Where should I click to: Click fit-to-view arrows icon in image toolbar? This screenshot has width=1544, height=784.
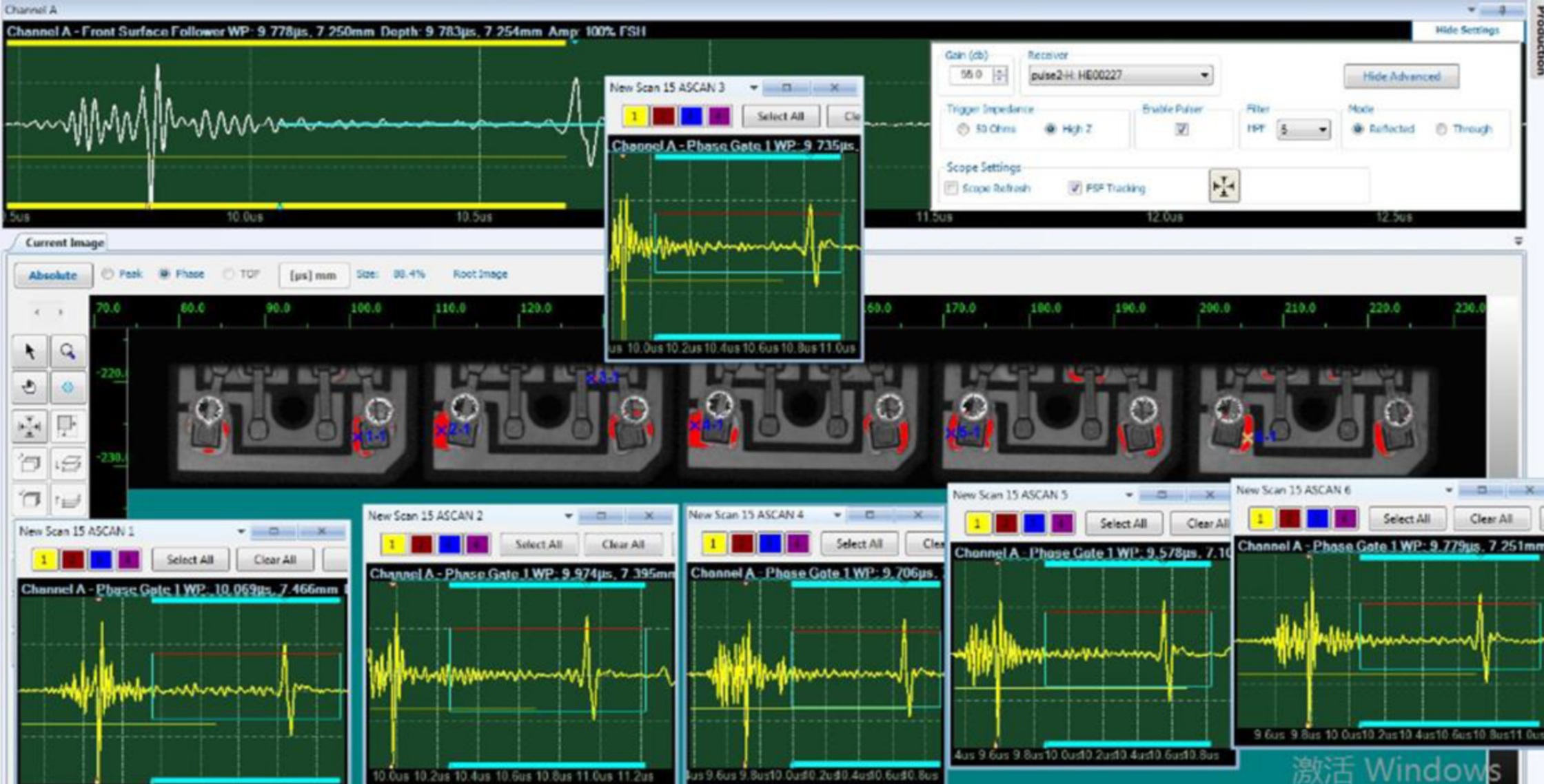pyautogui.click(x=30, y=426)
